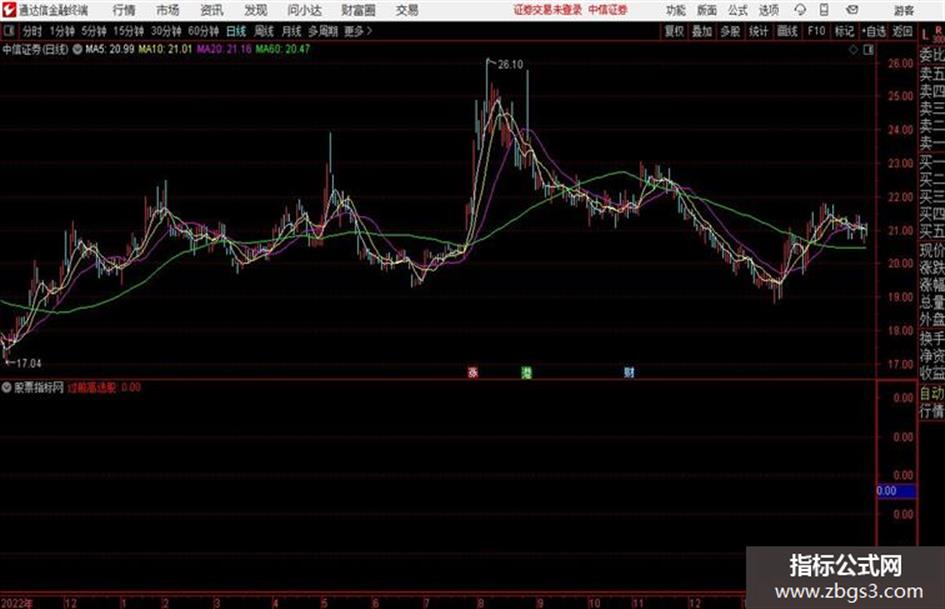Screen dimensions: 945x609
Task: Expand the indicator dropdown next to 中信证券(日线)
Action: click(77, 49)
